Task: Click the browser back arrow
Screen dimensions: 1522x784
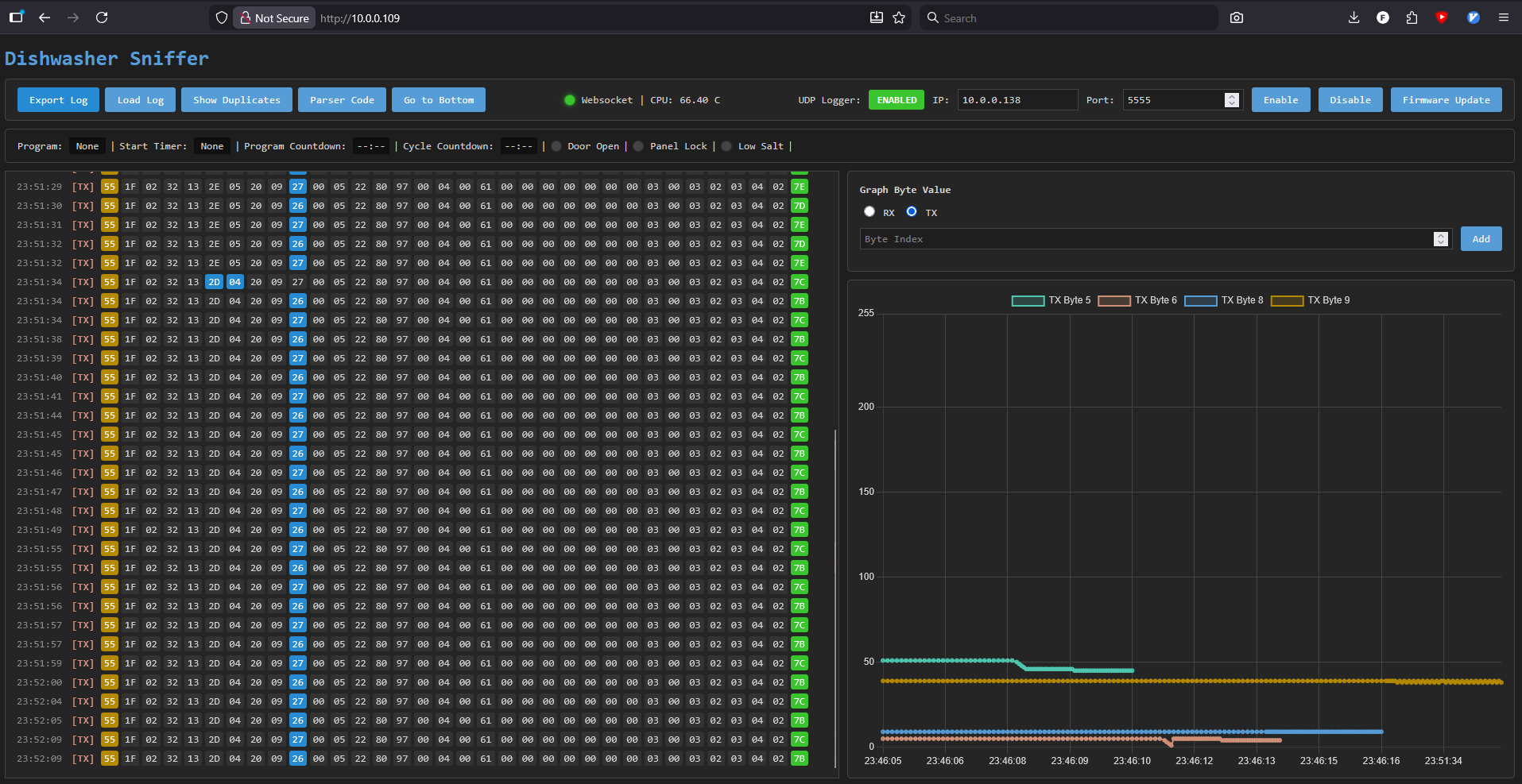Action: click(45, 17)
